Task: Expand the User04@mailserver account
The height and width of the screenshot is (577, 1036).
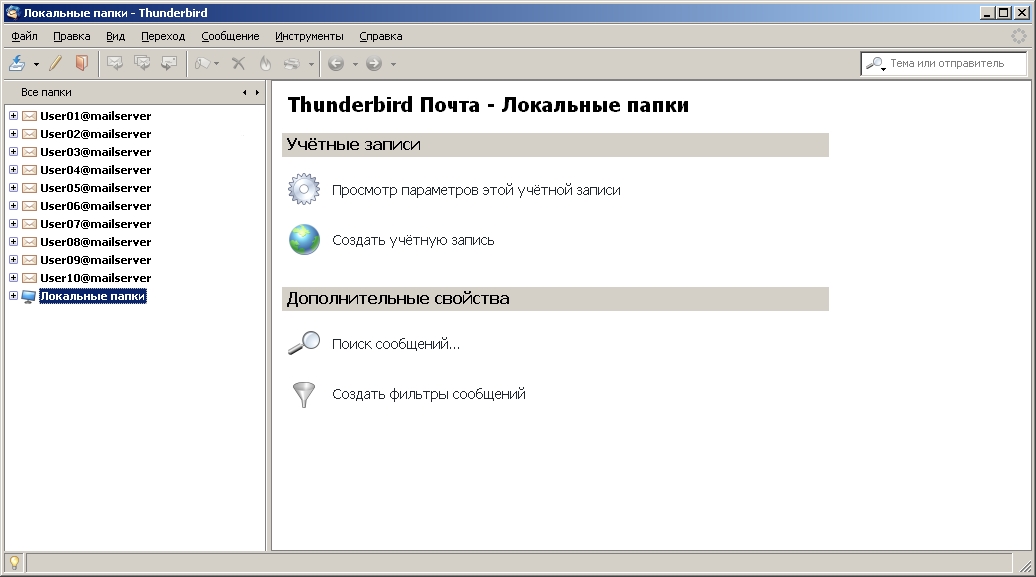Action: pyautogui.click(x=13, y=170)
